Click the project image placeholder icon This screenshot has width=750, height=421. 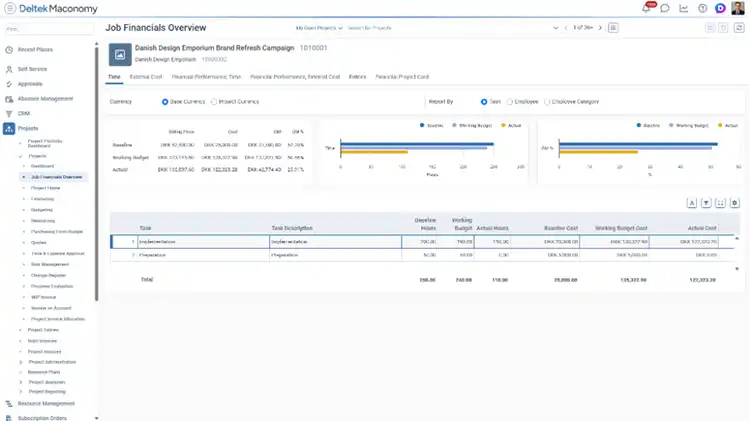(120, 55)
